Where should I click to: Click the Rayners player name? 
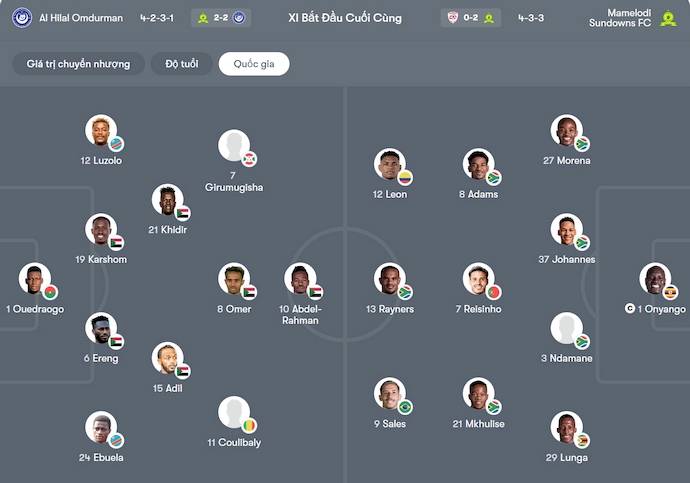(x=390, y=310)
